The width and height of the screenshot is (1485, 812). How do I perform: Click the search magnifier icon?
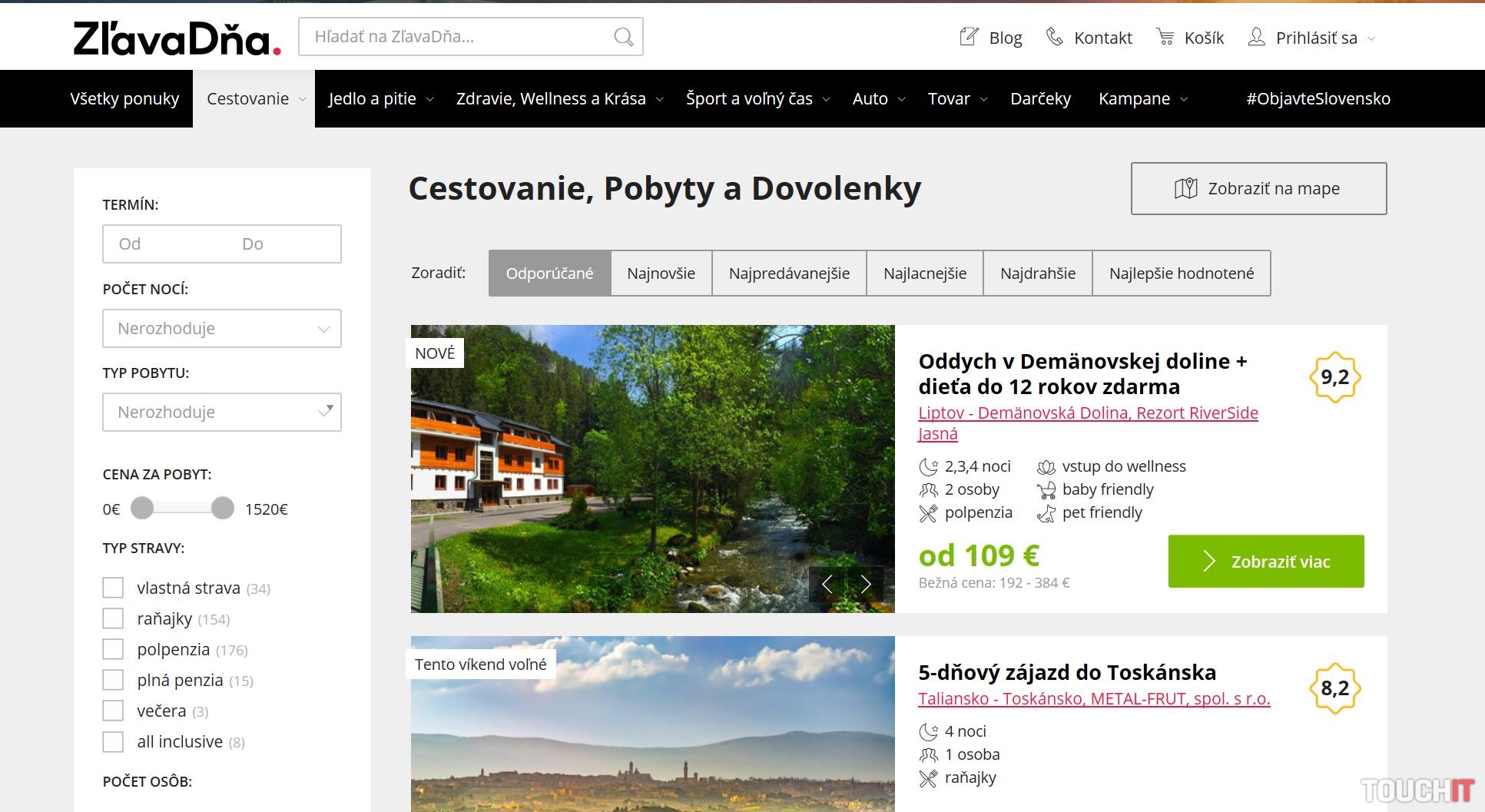tap(623, 37)
